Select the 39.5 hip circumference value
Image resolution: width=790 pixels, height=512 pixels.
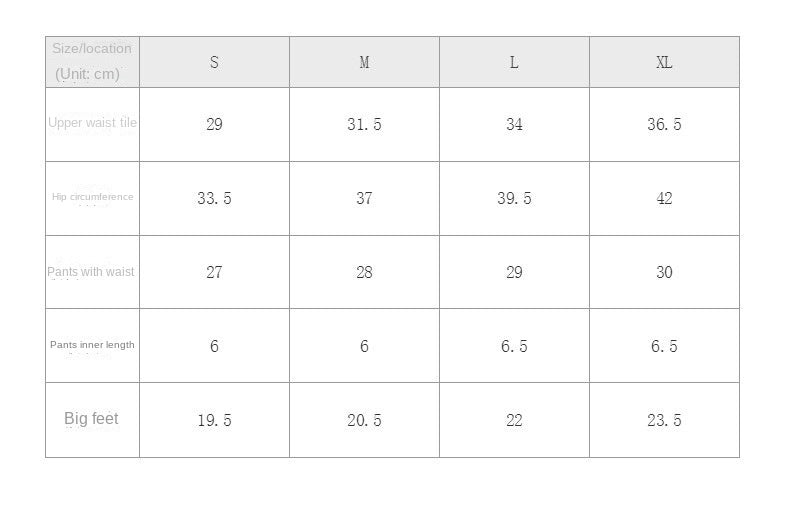(x=514, y=199)
